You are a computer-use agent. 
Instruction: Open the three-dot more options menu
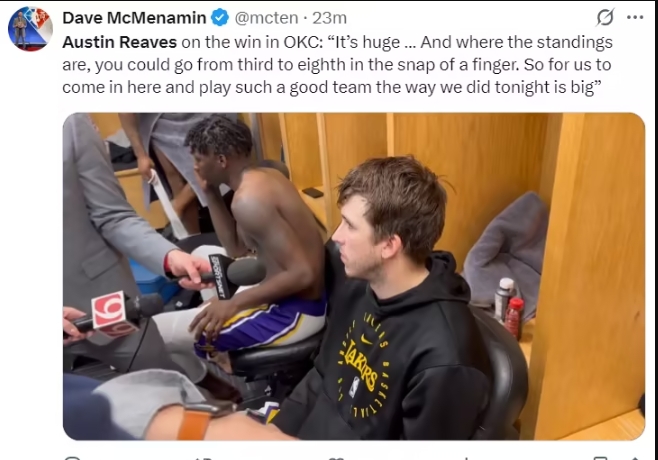tap(635, 17)
